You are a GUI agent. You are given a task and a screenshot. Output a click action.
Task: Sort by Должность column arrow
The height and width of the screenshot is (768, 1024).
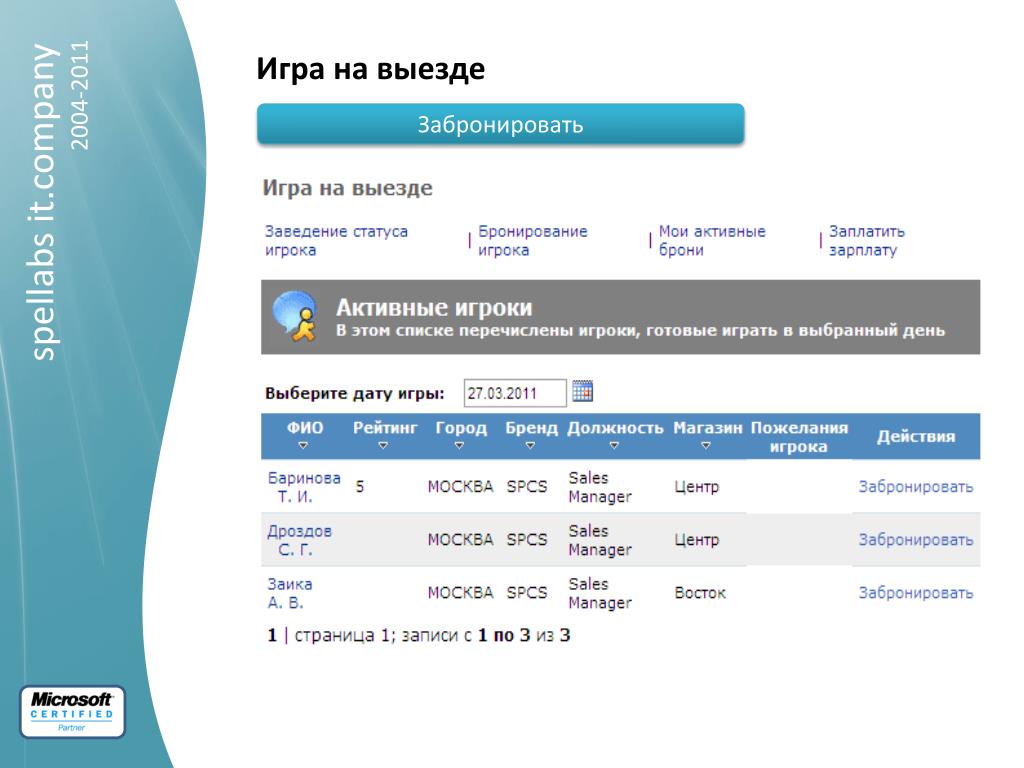point(614,445)
